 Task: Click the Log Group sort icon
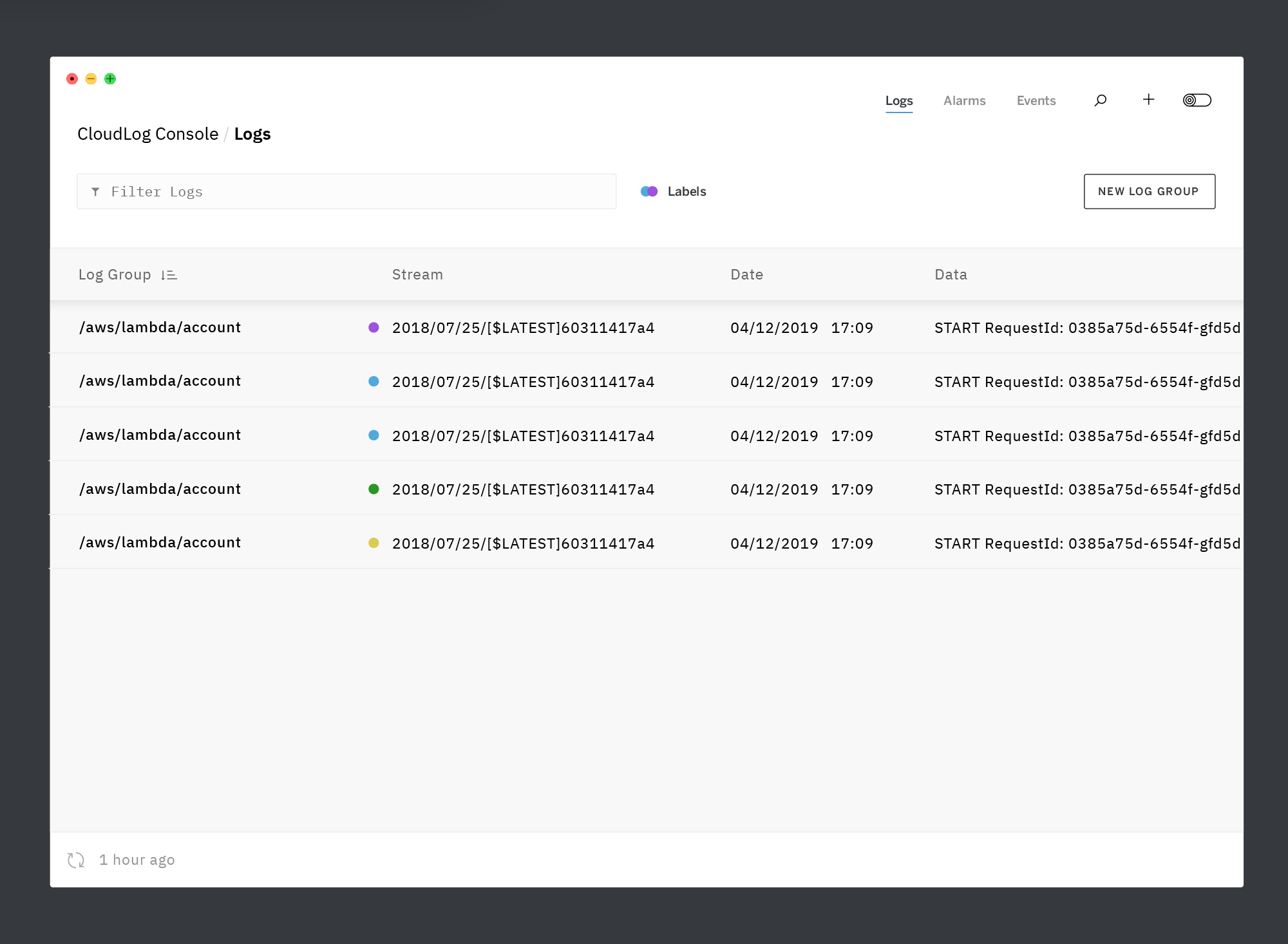[x=169, y=275]
